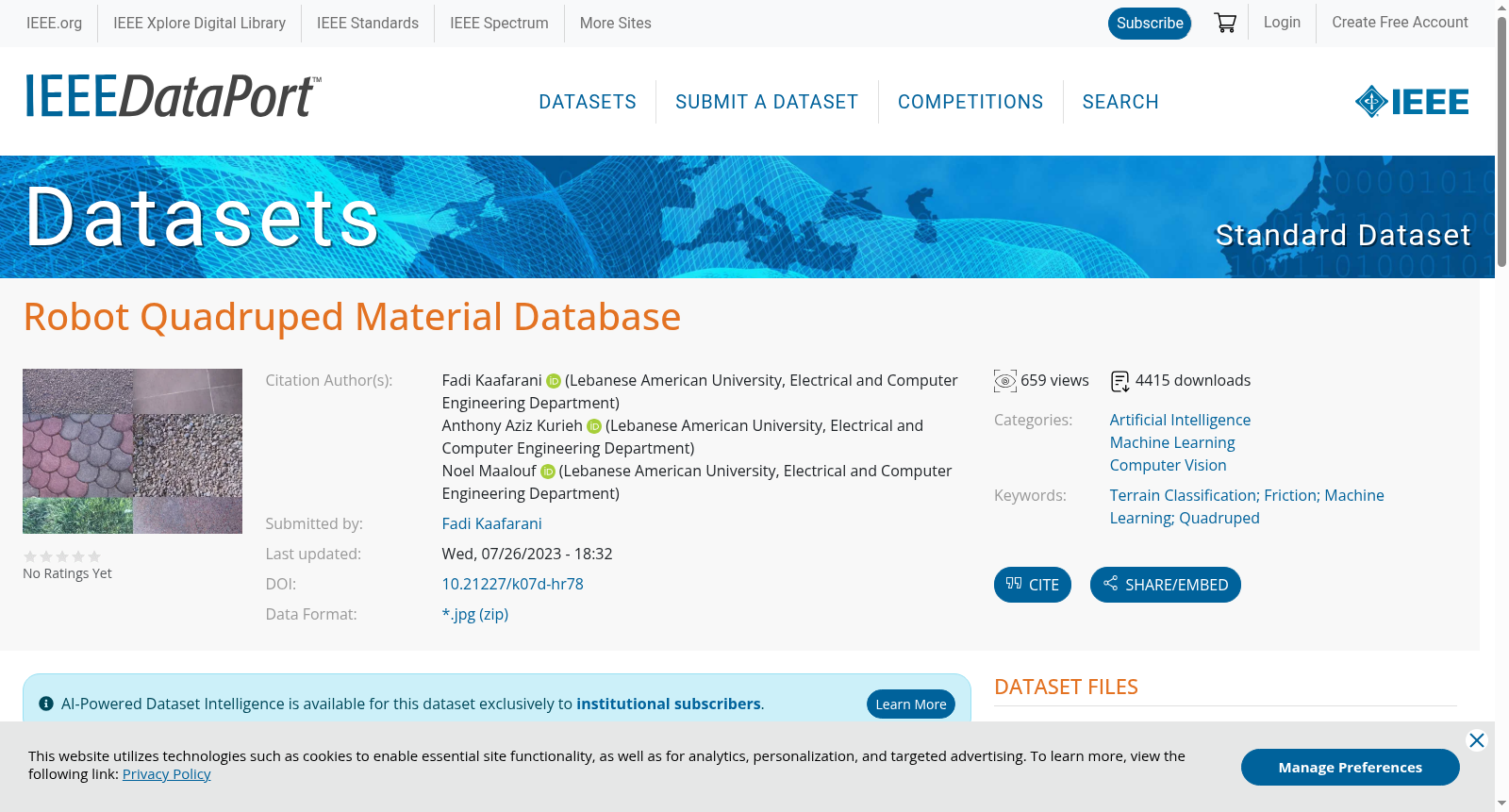This screenshot has width=1509, height=812.
Task: Open Fadi Kaafarani's ORCID icon
Action: point(554,381)
